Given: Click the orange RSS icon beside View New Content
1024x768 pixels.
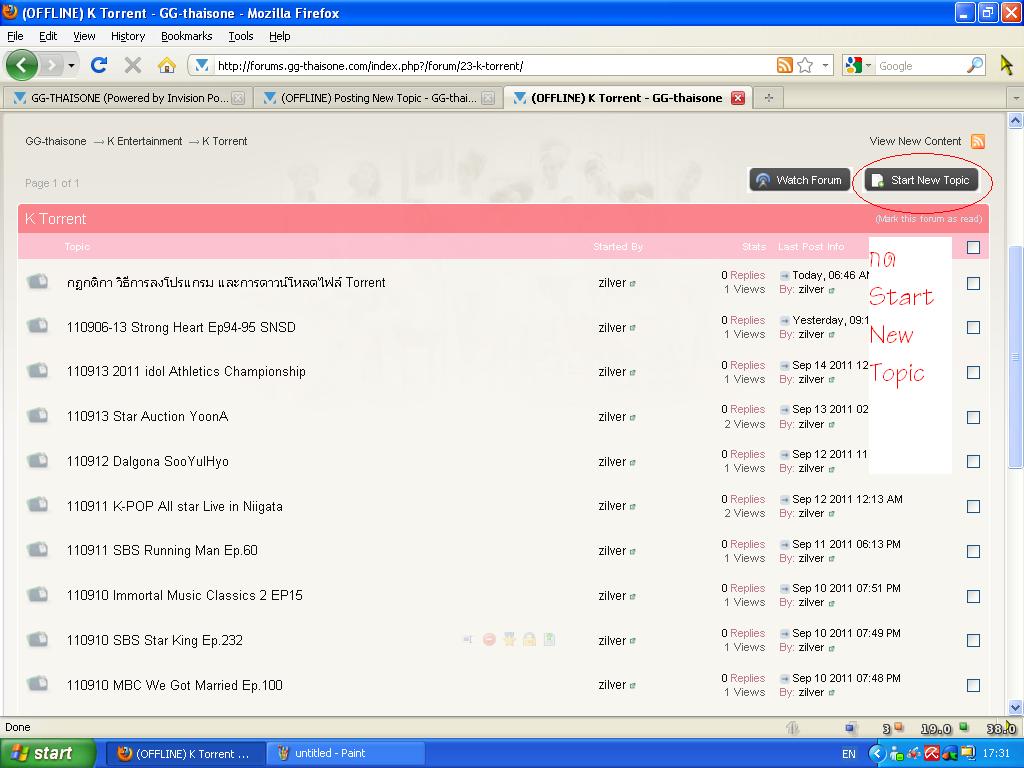Looking at the screenshot, I should coord(978,141).
